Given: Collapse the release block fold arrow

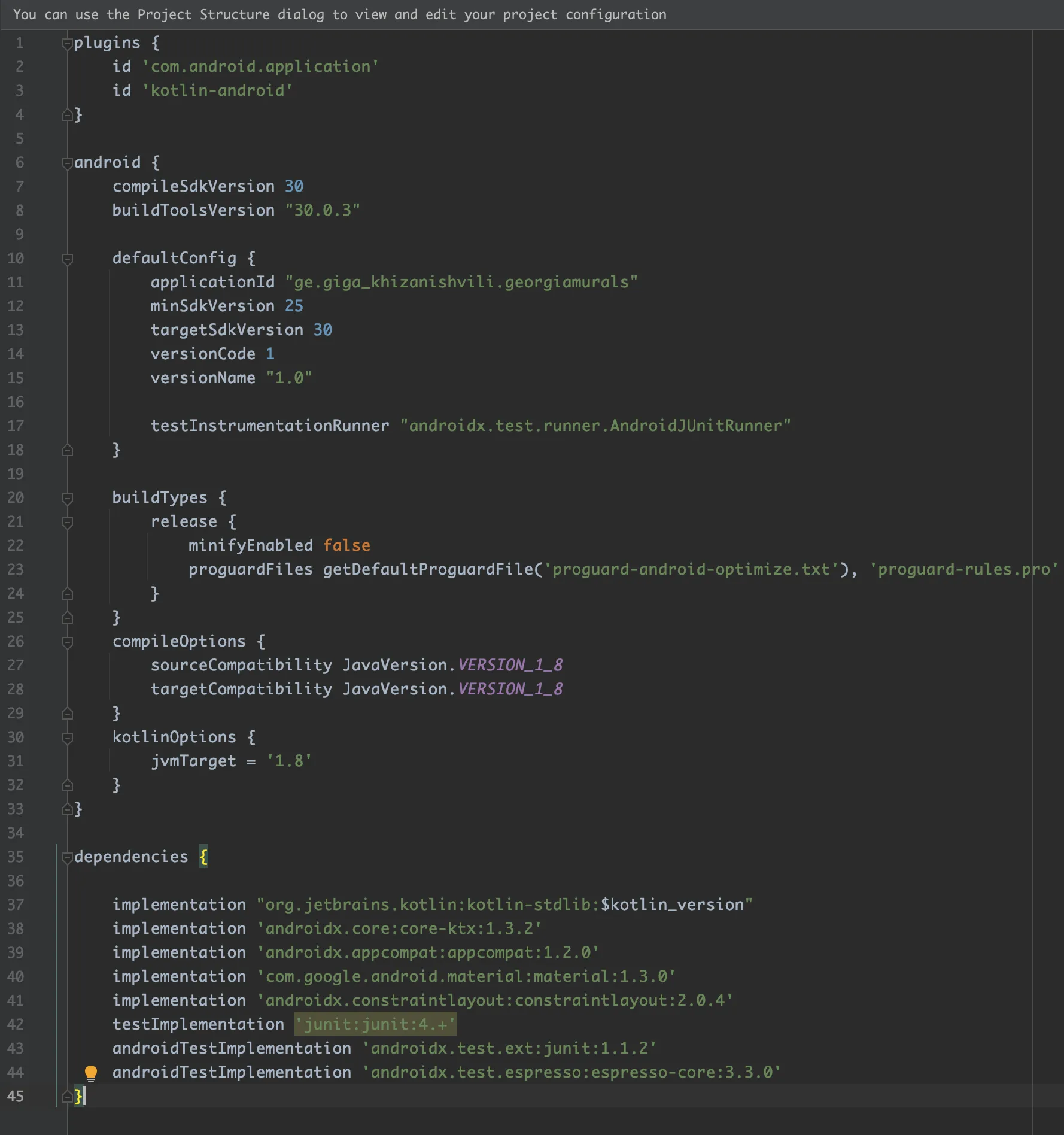Looking at the screenshot, I should [68, 523].
